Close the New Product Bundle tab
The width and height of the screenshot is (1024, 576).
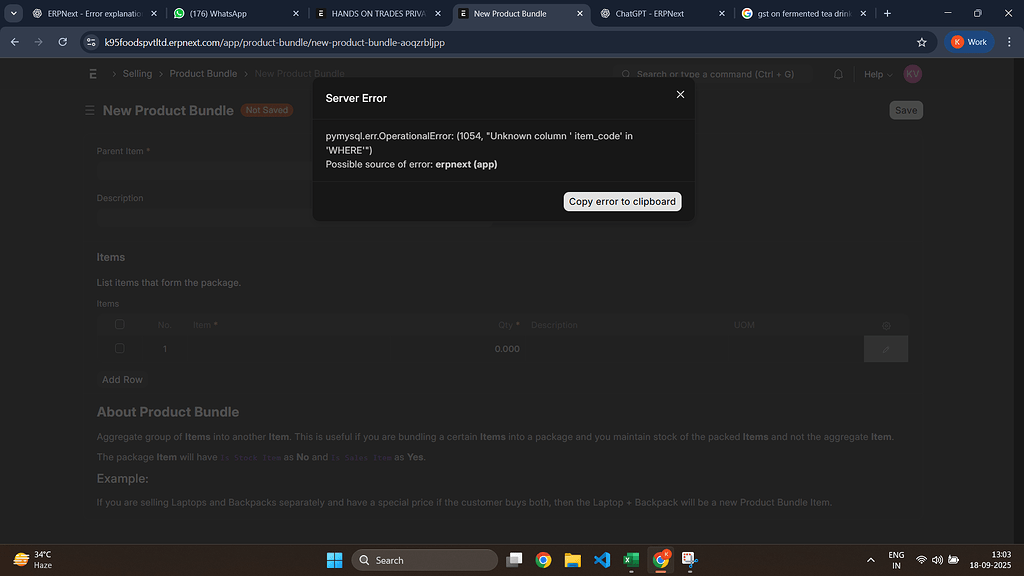(580, 13)
